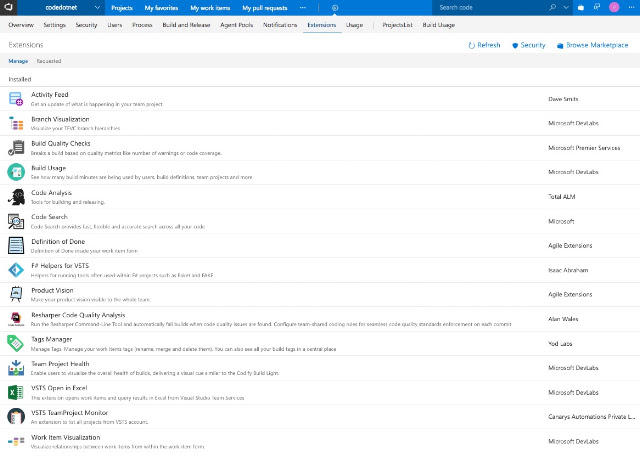Screen dimensions: 640x464
Task: Select the Manage sub-tab
Action: (18, 61)
